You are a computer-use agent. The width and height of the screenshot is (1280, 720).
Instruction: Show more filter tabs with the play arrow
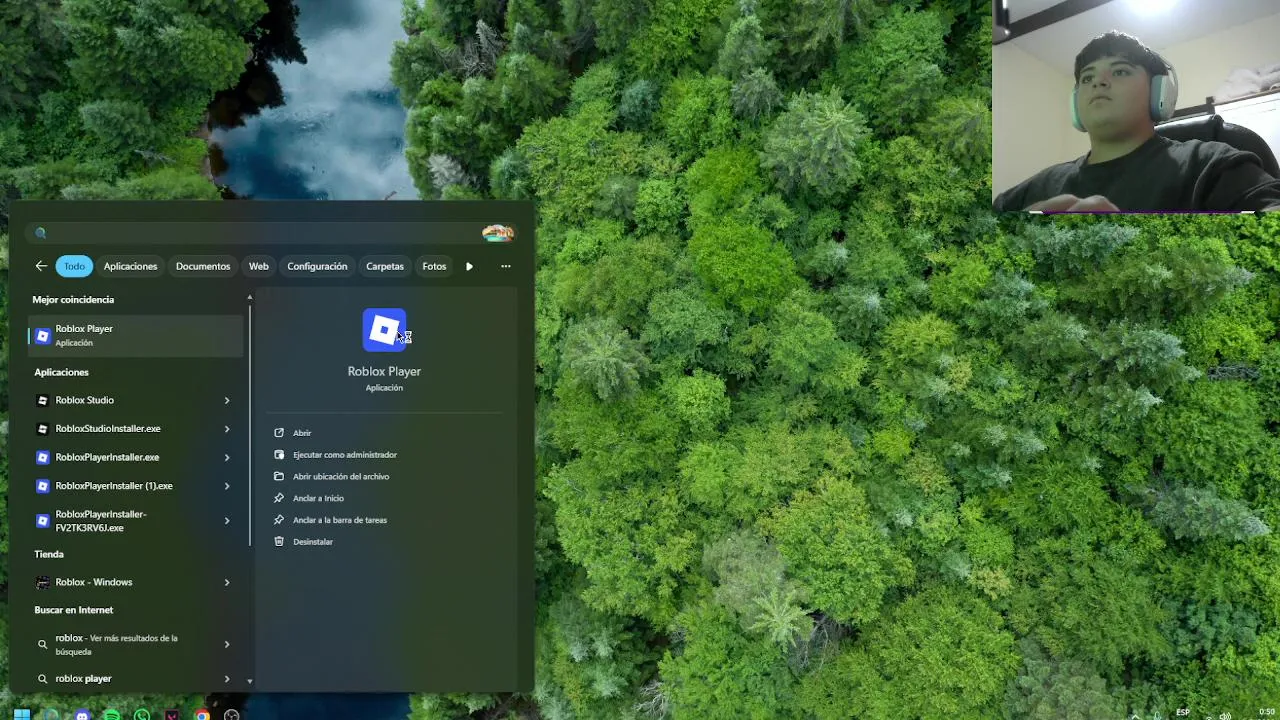(469, 266)
